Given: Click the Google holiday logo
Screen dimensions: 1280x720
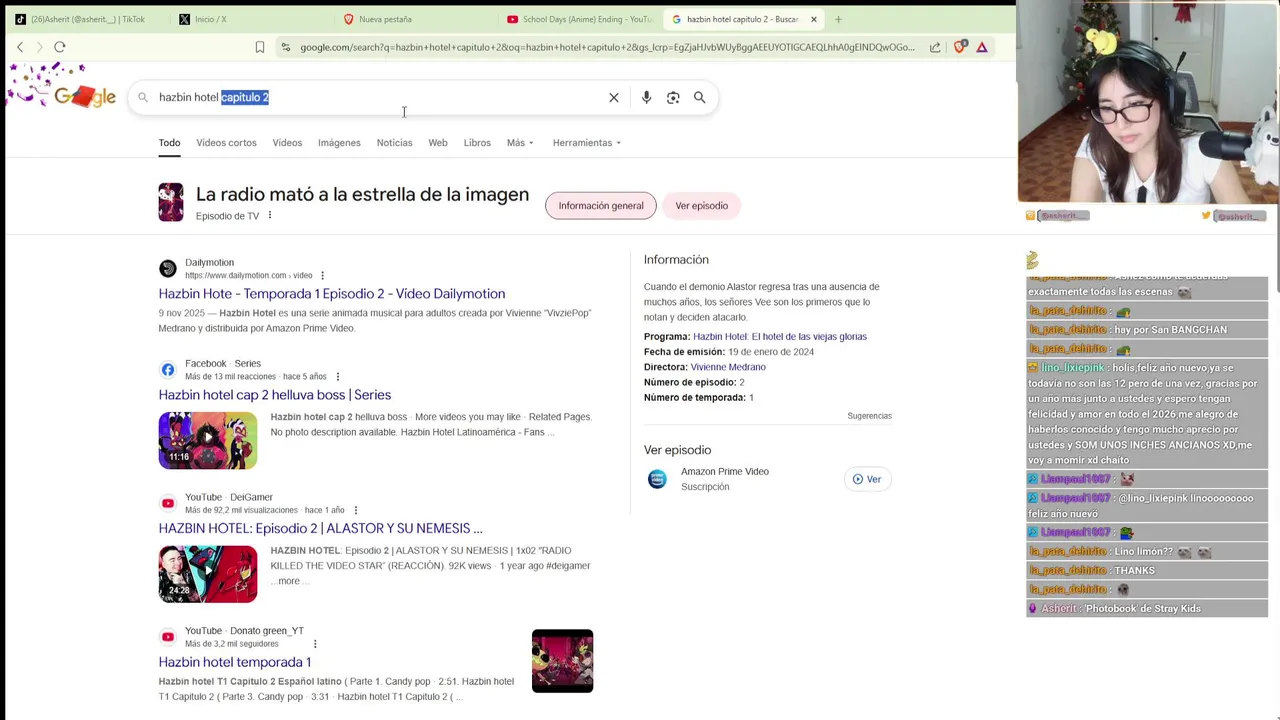Looking at the screenshot, I should coord(63,88).
